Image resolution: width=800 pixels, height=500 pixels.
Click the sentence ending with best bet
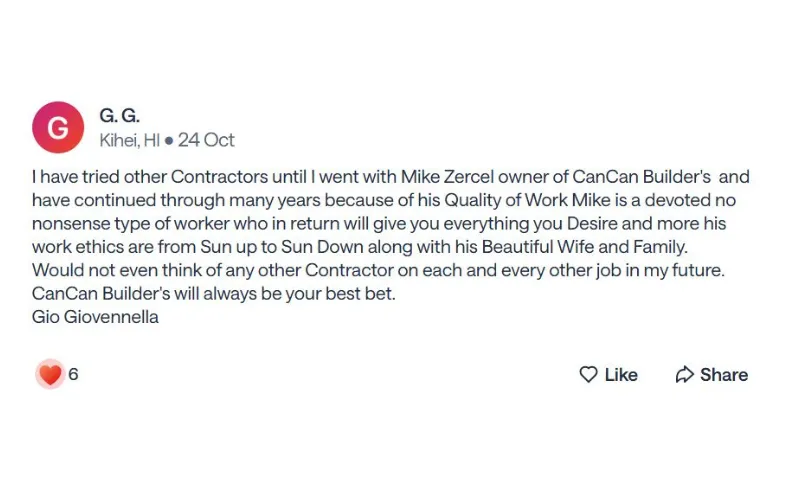pyautogui.click(x=213, y=294)
